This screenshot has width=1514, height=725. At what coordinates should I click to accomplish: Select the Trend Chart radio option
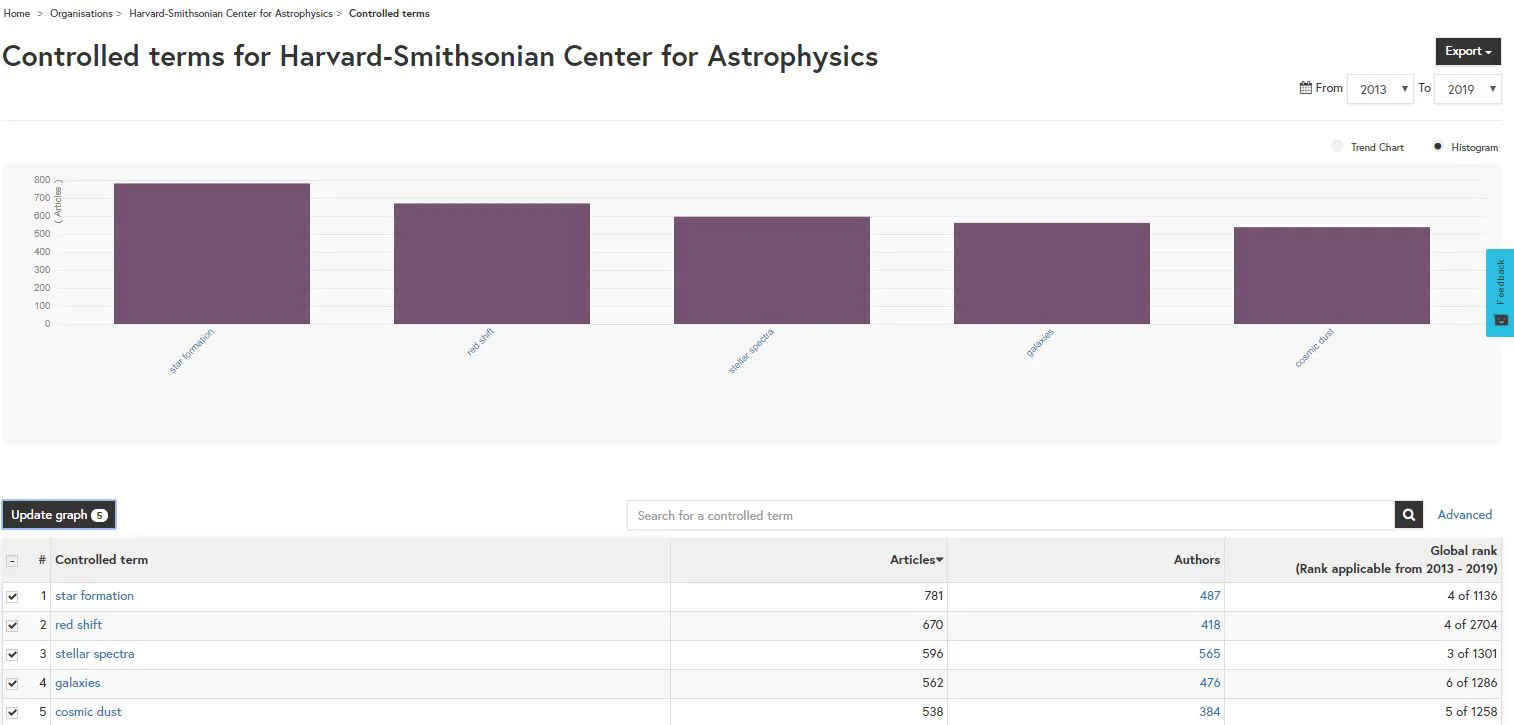tap(1338, 147)
